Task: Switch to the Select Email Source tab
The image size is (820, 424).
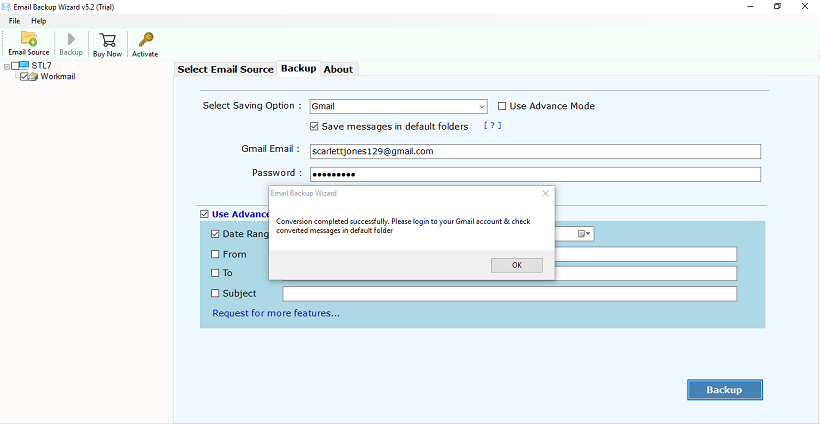Action: [x=225, y=69]
